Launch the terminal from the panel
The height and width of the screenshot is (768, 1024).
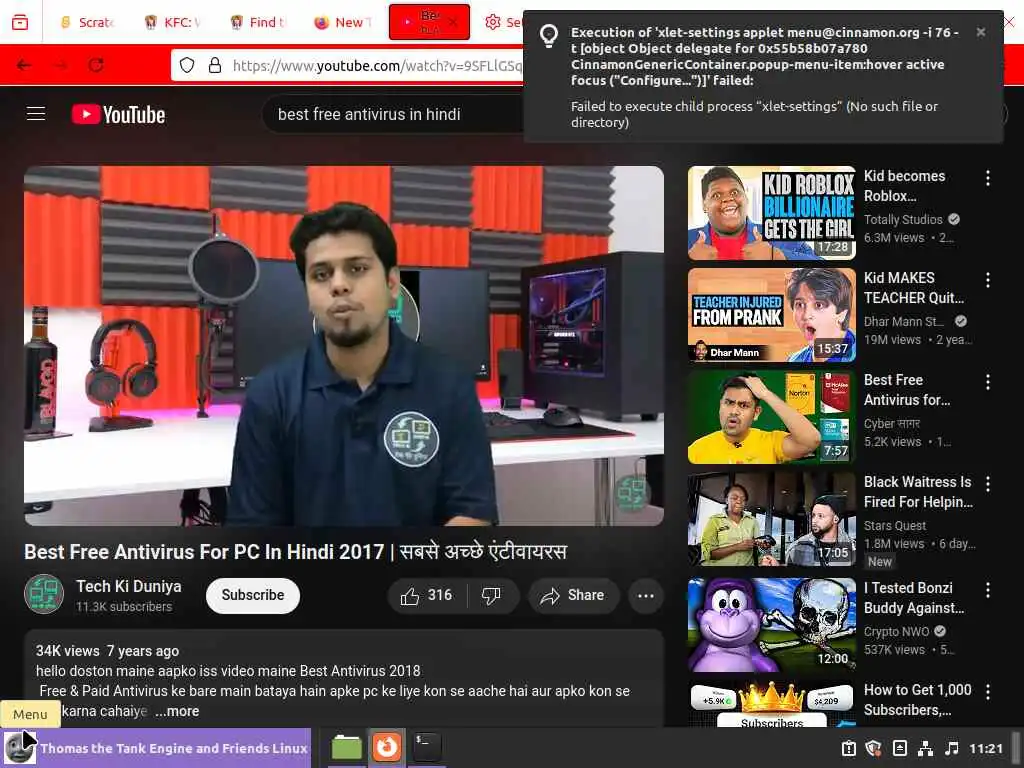(x=427, y=747)
